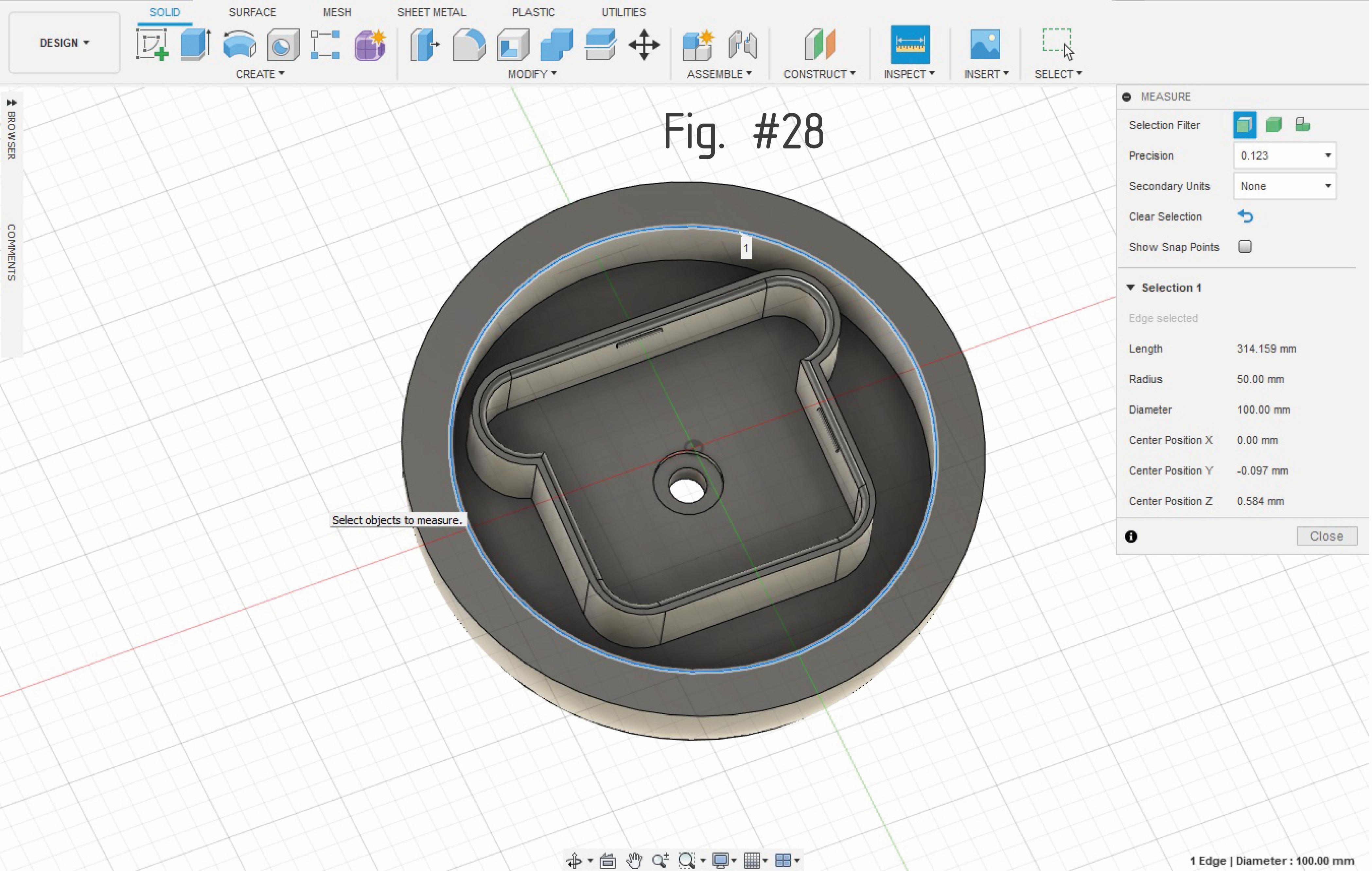Viewport: 1372px width, 871px height.
Task: Select the first Selection Filter option
Action: pos(1244,125)
